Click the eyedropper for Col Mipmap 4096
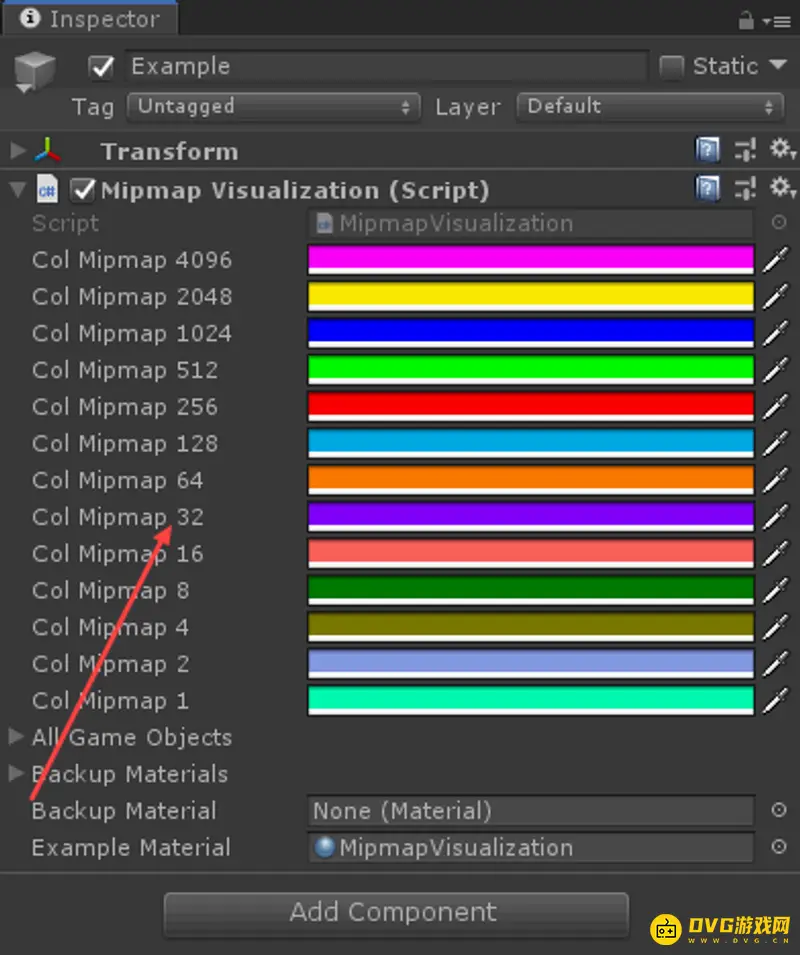 775,260
